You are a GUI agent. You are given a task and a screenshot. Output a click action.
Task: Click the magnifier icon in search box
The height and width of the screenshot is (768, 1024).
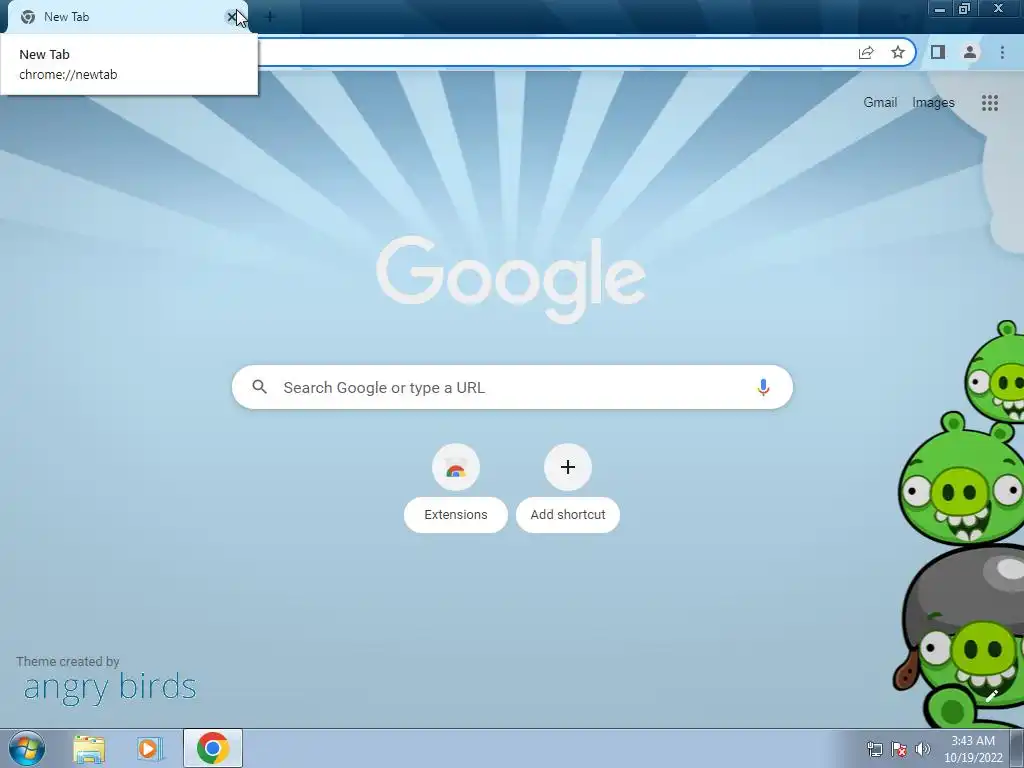(259, 387)
